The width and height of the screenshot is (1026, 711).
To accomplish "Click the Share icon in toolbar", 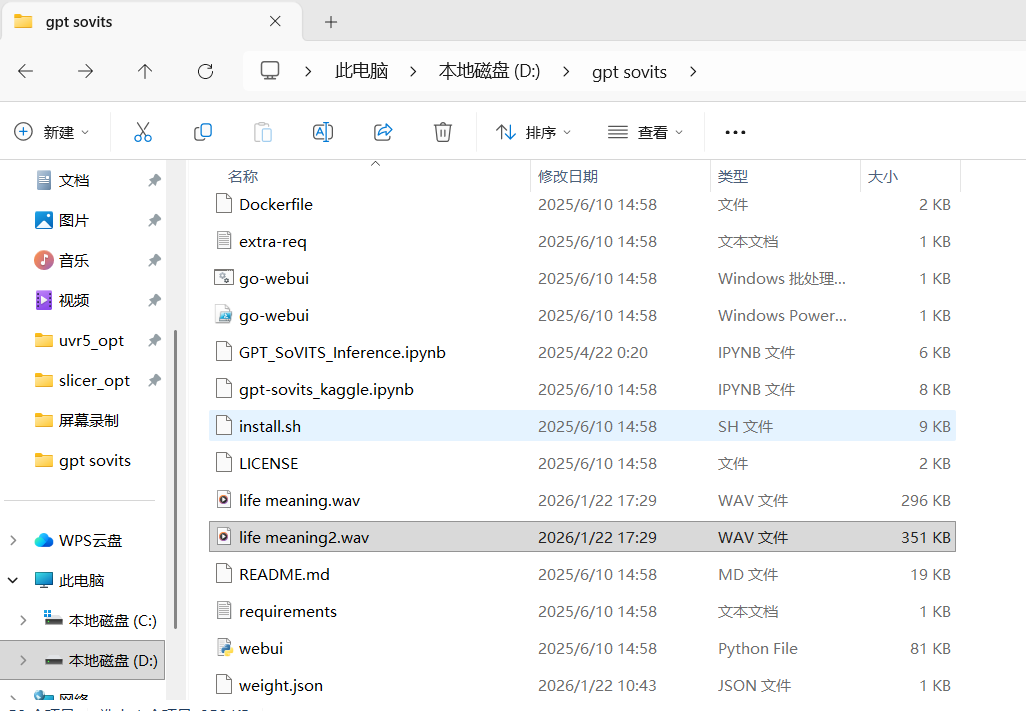I will click(383, 132).
